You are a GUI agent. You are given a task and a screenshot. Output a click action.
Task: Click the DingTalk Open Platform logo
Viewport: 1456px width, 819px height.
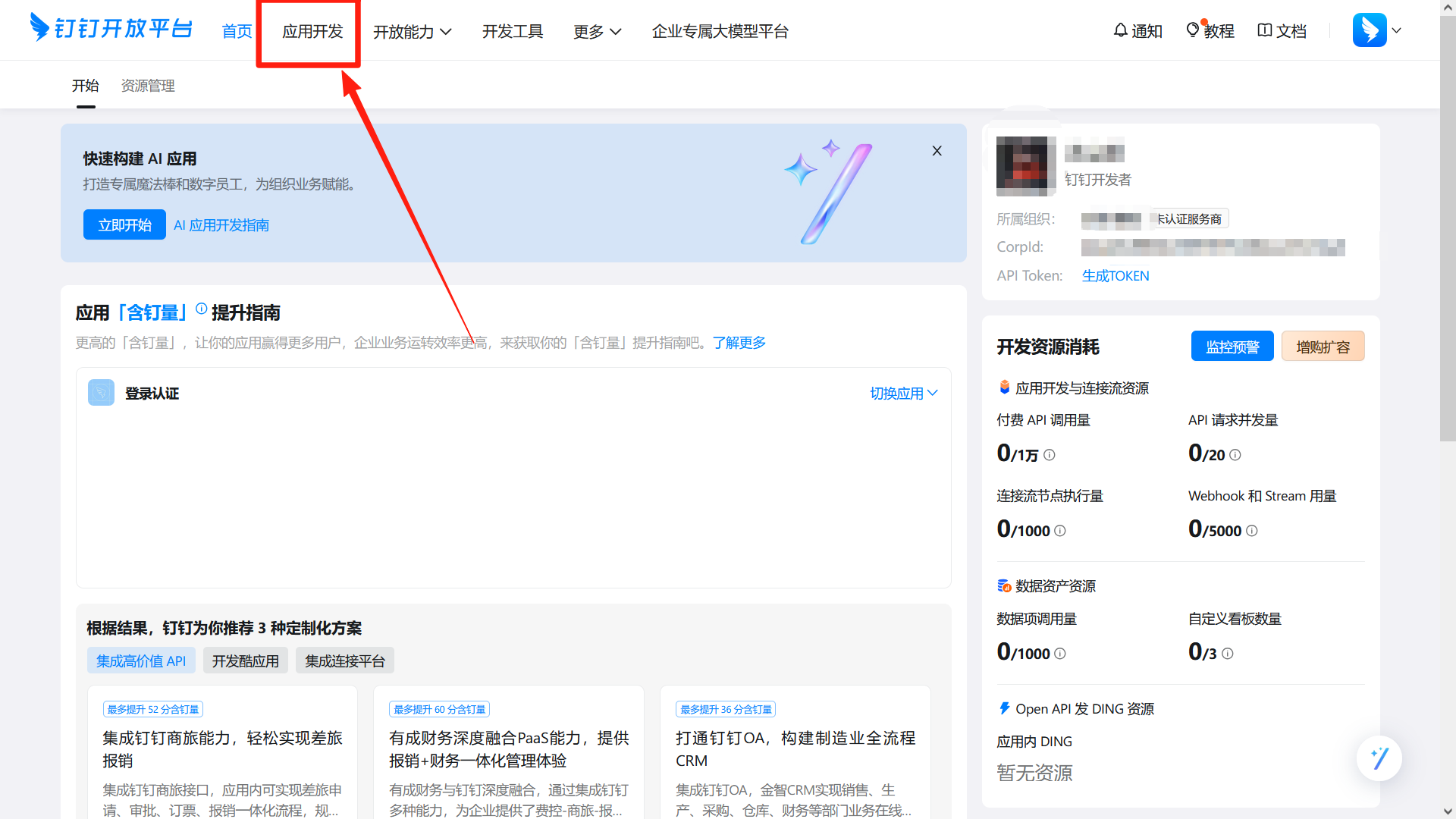click(x=111, y=28)
